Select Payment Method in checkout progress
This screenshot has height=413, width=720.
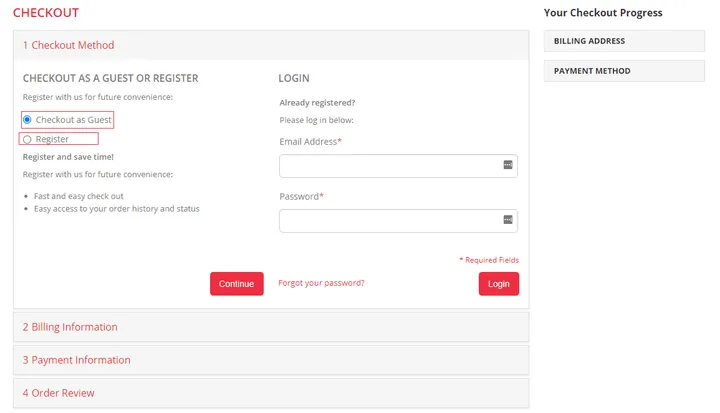(x=592, y=71)
